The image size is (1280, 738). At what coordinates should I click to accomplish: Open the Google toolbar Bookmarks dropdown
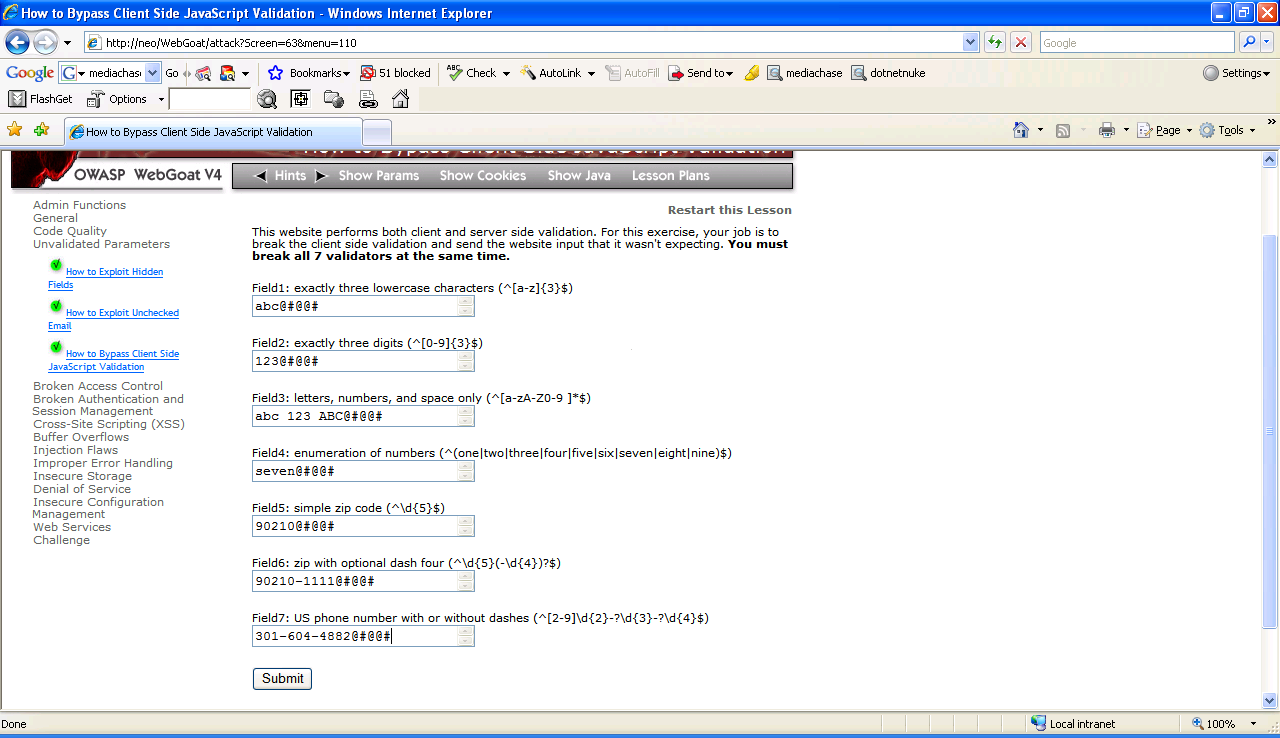click(309, 73)
